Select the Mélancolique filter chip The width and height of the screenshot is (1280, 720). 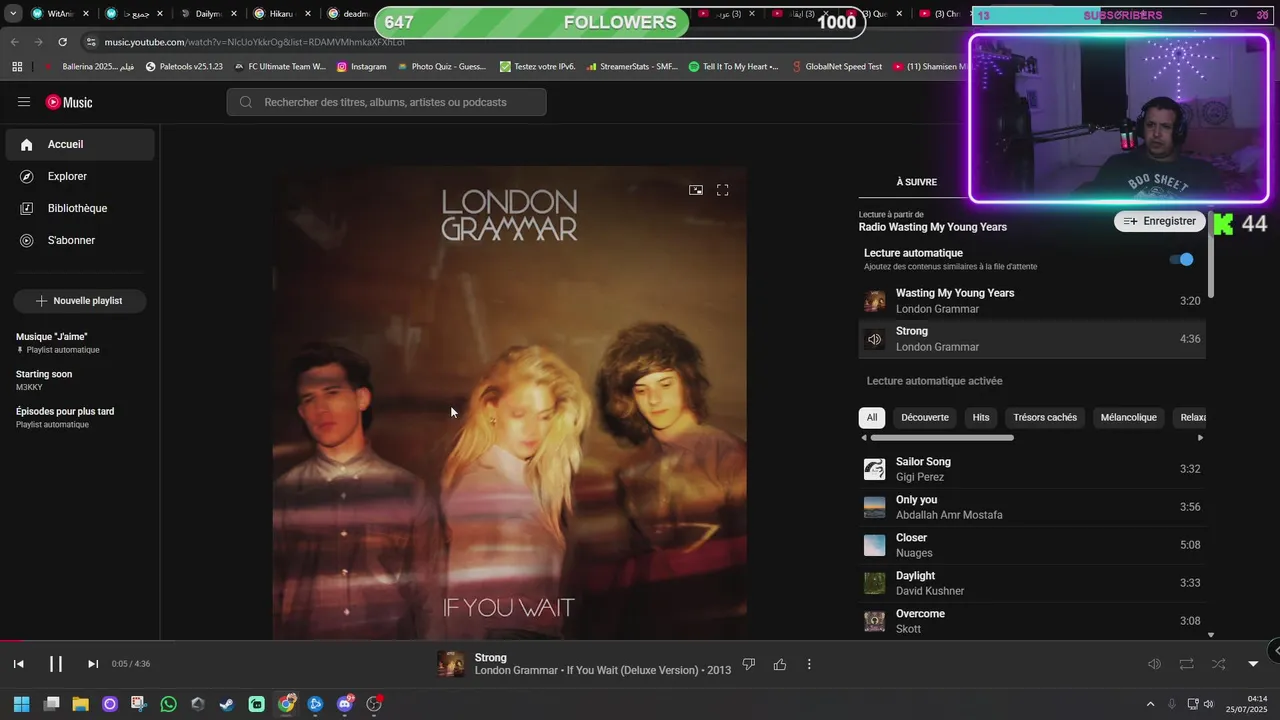click(x=1128, y=417)
